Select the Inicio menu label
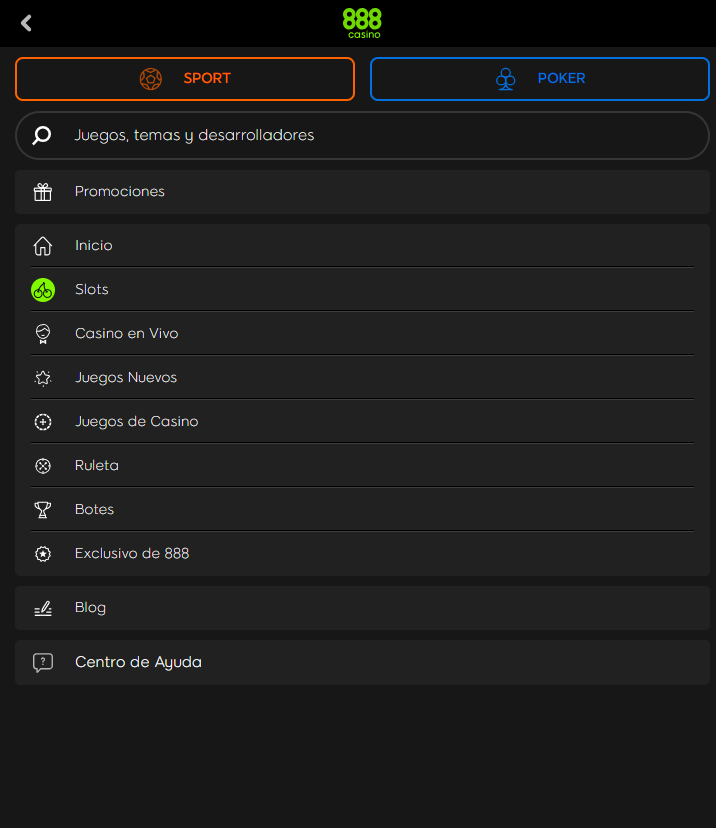 click(x=94, y=246)
